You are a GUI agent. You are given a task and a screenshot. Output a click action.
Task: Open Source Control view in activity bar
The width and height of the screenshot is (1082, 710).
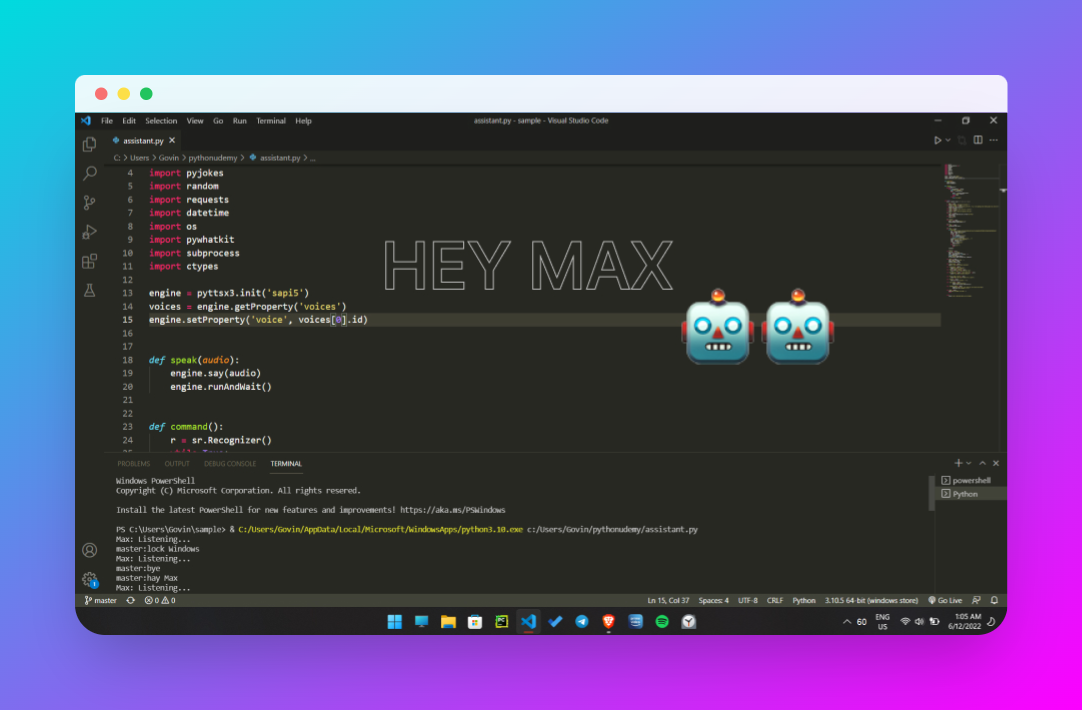(x=90, y=203)
